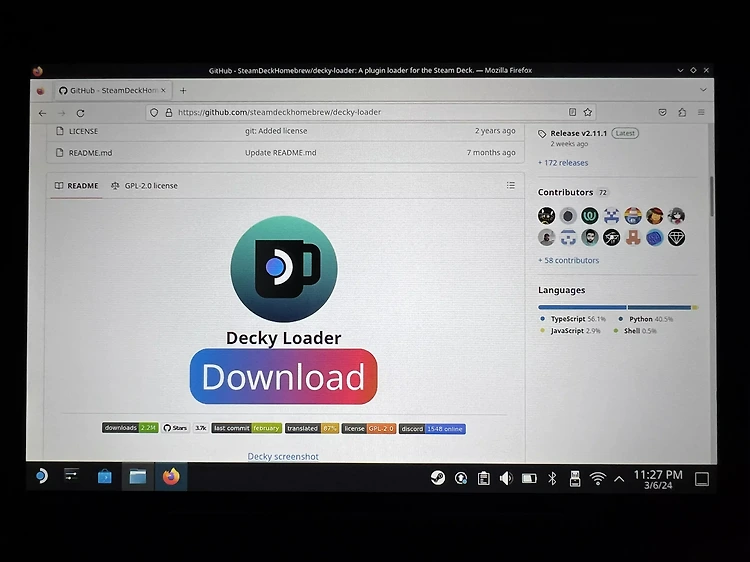The width and height of the screenshot is (750, 562).
Task: Click the license GPL-2.0 badge
Action: 369,429
